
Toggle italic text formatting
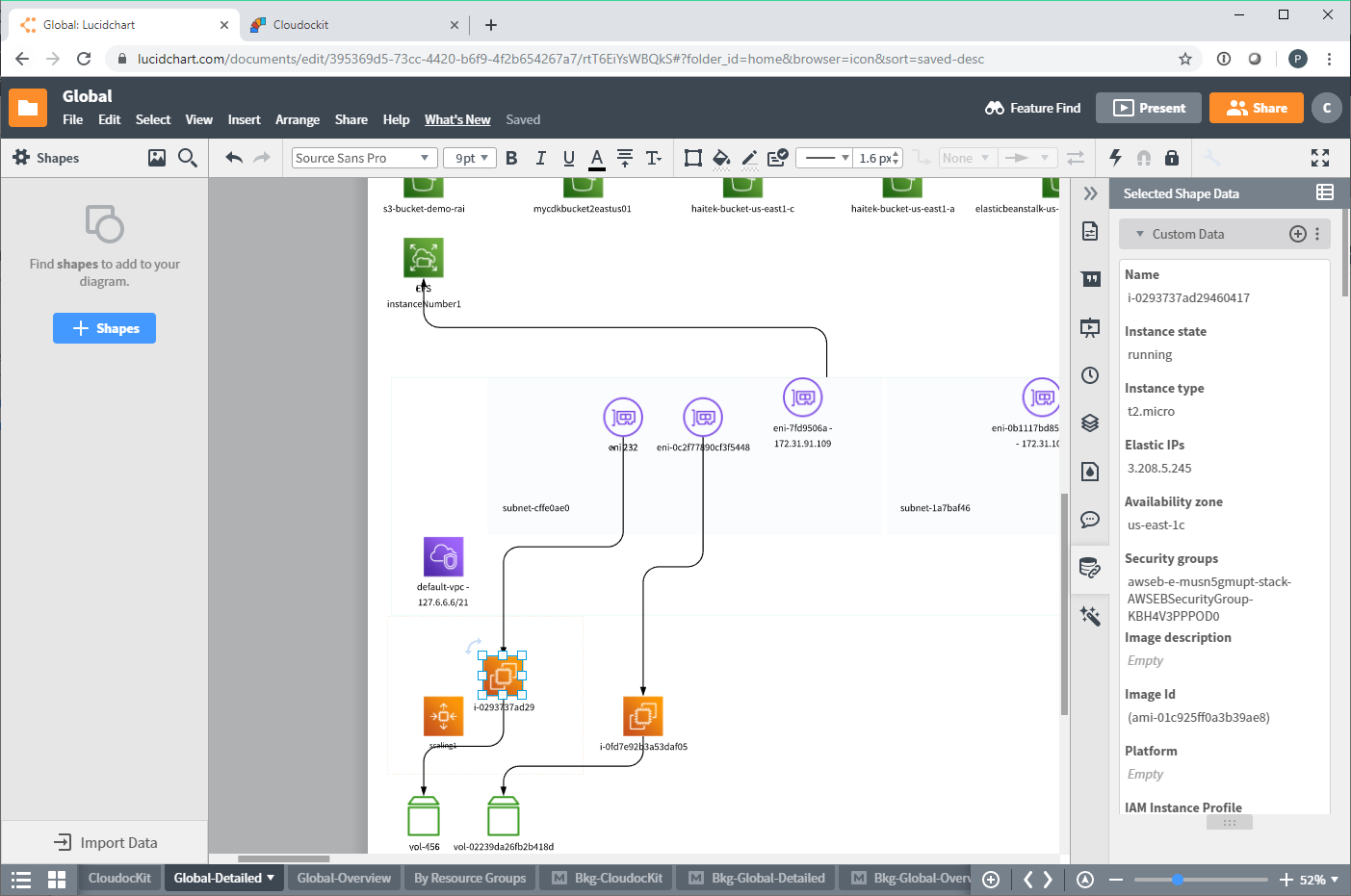click(x=540, y=157)
